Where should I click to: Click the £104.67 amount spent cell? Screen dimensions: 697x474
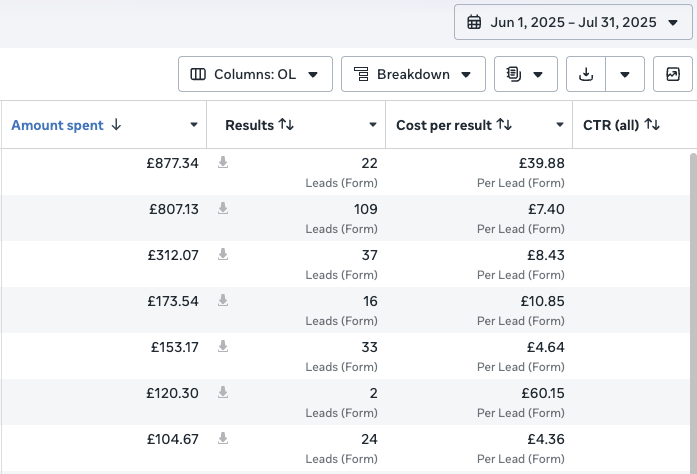(x=173, y=440)
